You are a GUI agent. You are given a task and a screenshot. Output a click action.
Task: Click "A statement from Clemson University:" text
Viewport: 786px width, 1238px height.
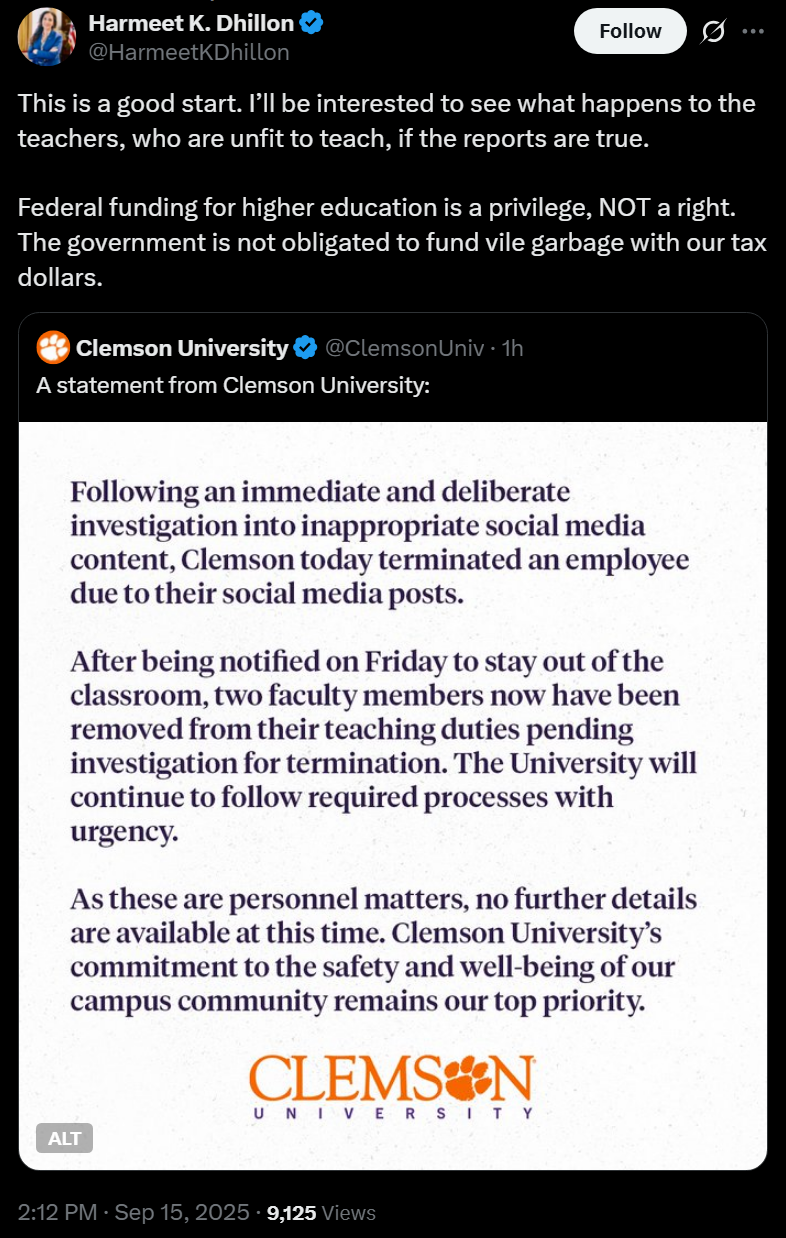click(233, 385)
